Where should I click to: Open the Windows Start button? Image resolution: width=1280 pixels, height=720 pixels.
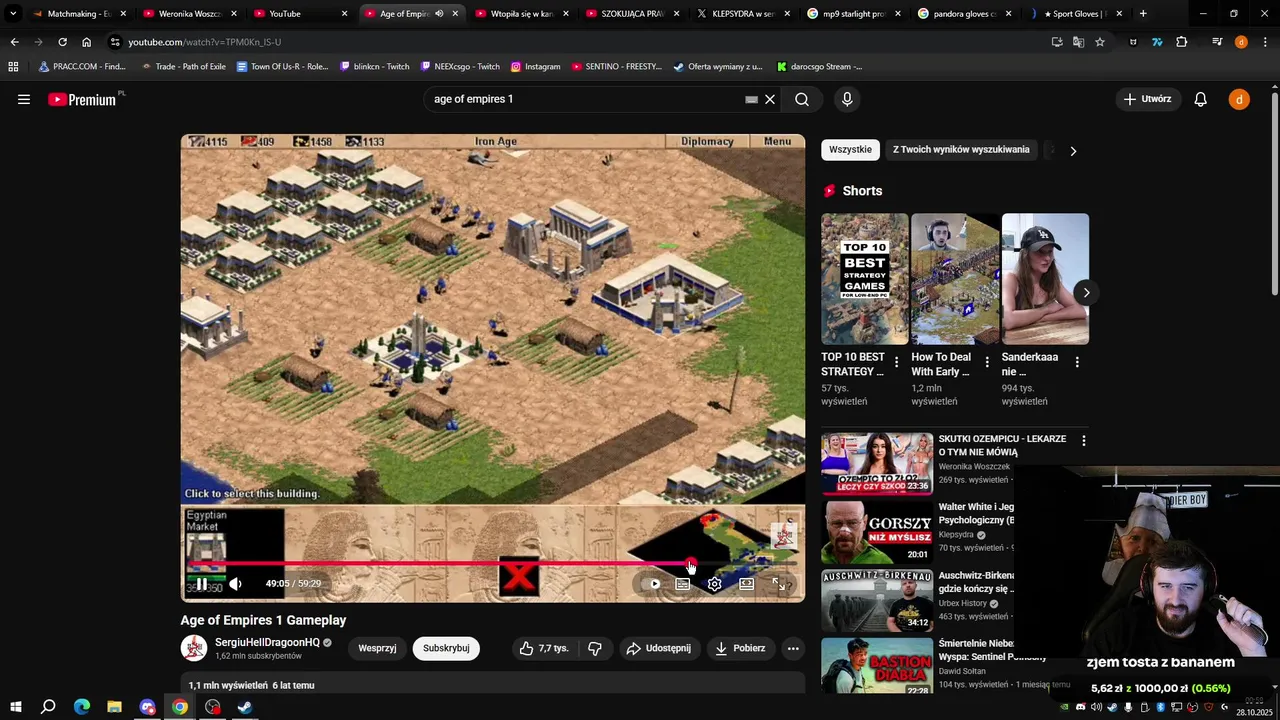16,707
